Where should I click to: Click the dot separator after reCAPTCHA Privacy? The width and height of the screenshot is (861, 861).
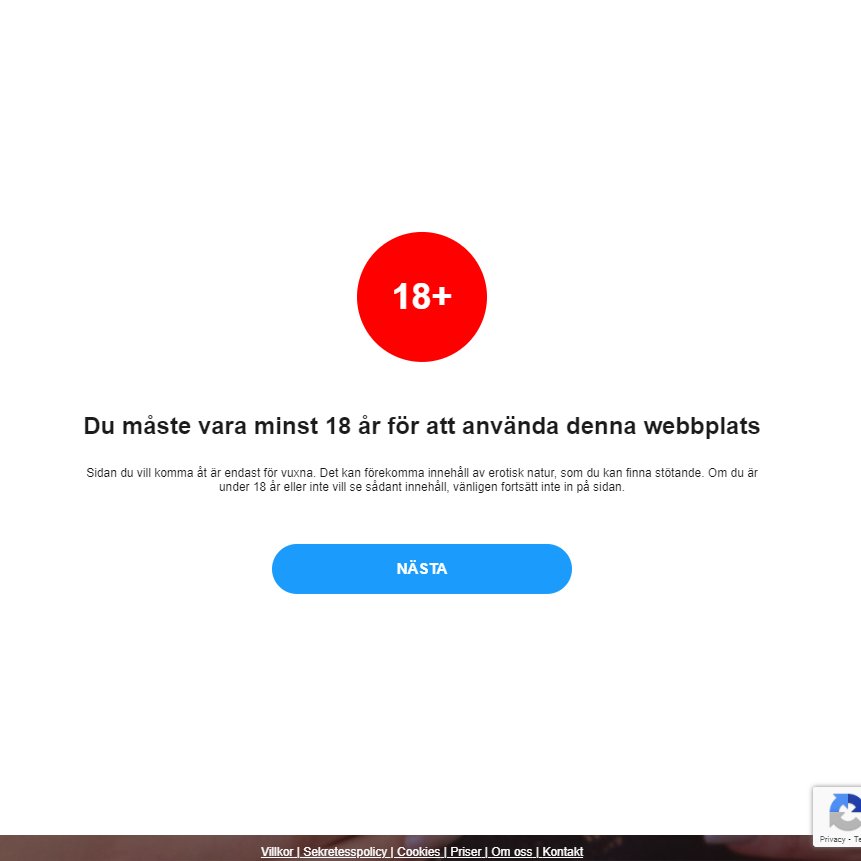pos(849,840)
